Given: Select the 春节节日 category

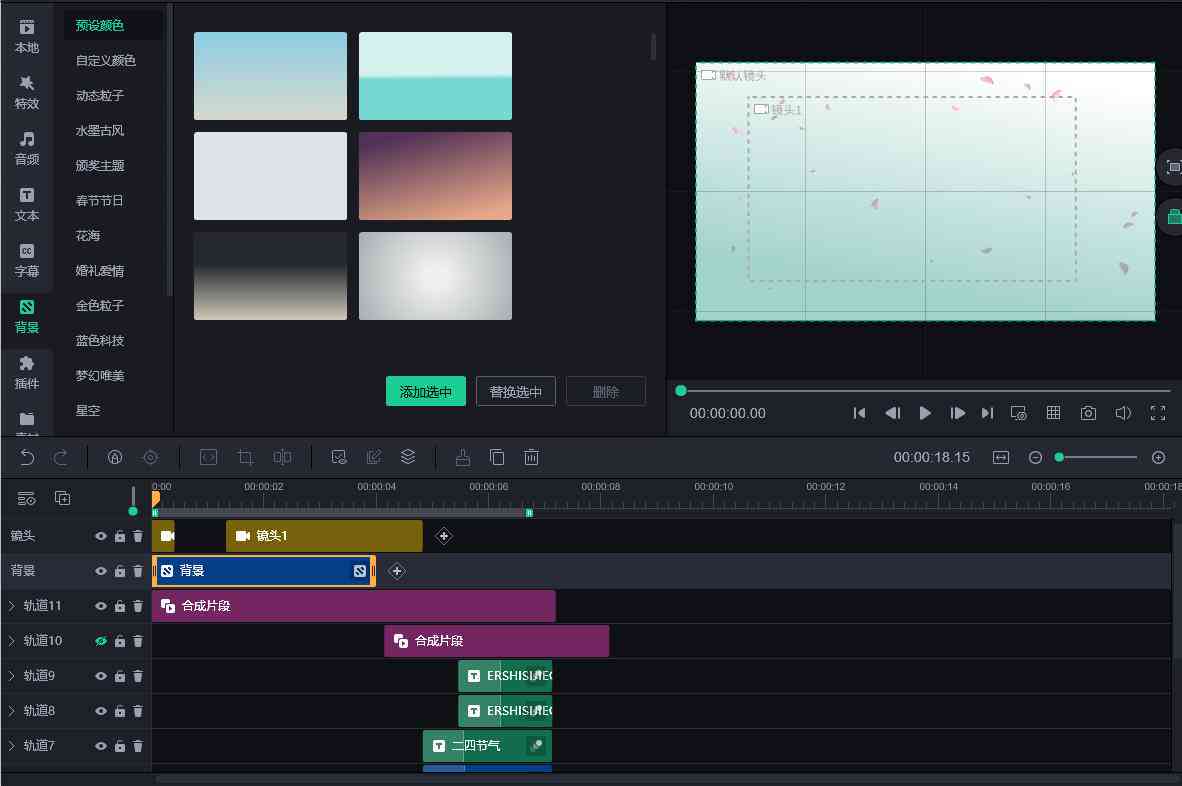Looking at the screenshot, I should click(x=100, y=200).
